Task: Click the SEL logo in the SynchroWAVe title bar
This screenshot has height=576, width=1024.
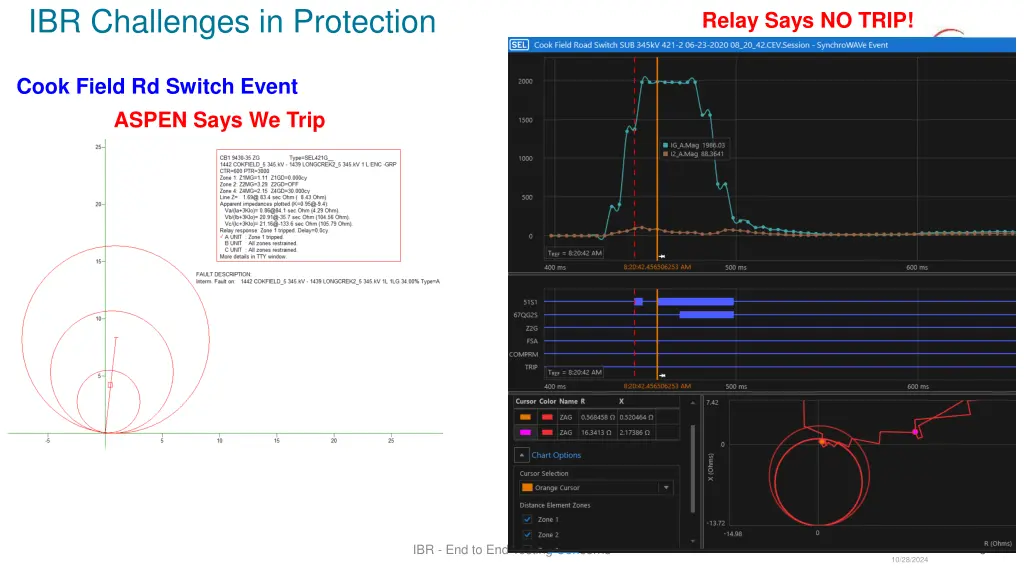Action: coord(519,44)
